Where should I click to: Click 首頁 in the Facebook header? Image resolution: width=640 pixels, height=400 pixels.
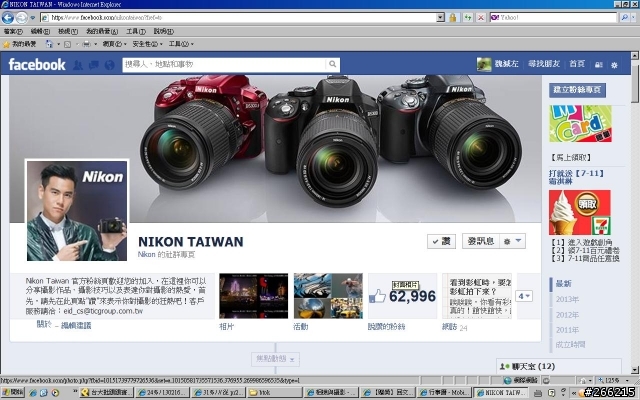(x=577, y=64)
